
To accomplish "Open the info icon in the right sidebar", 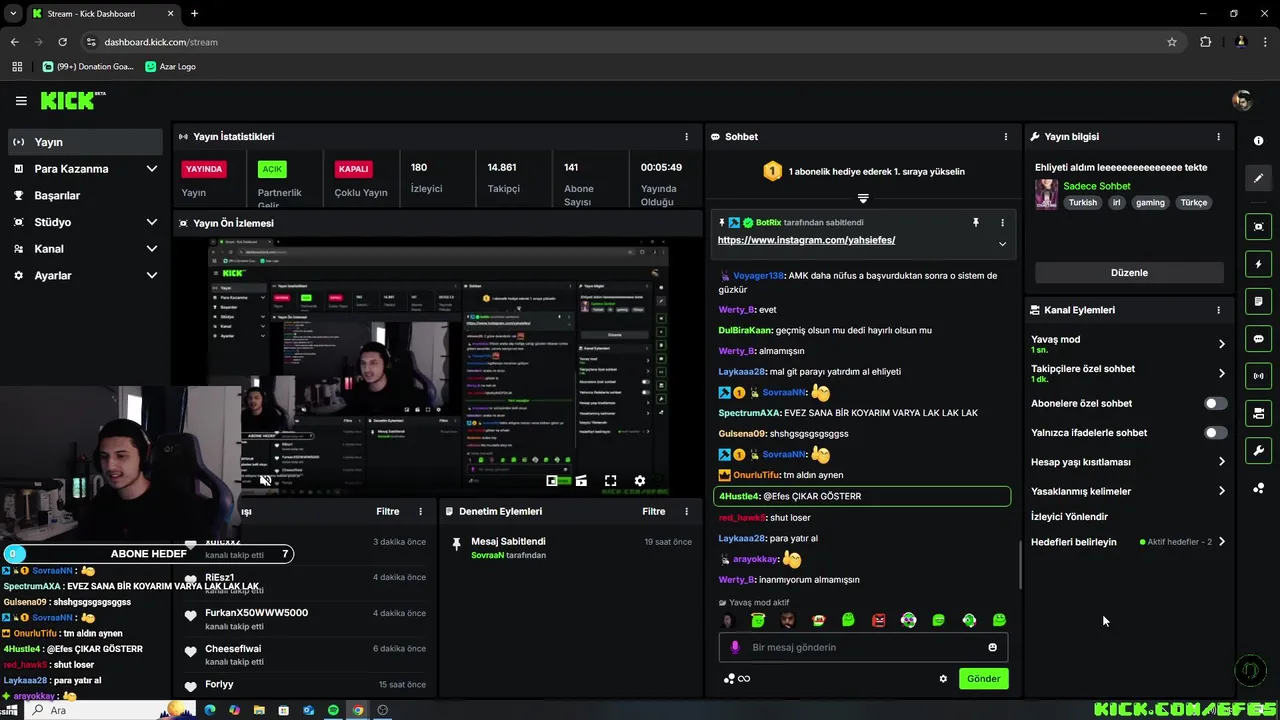I will click(x=1258, y=141).
